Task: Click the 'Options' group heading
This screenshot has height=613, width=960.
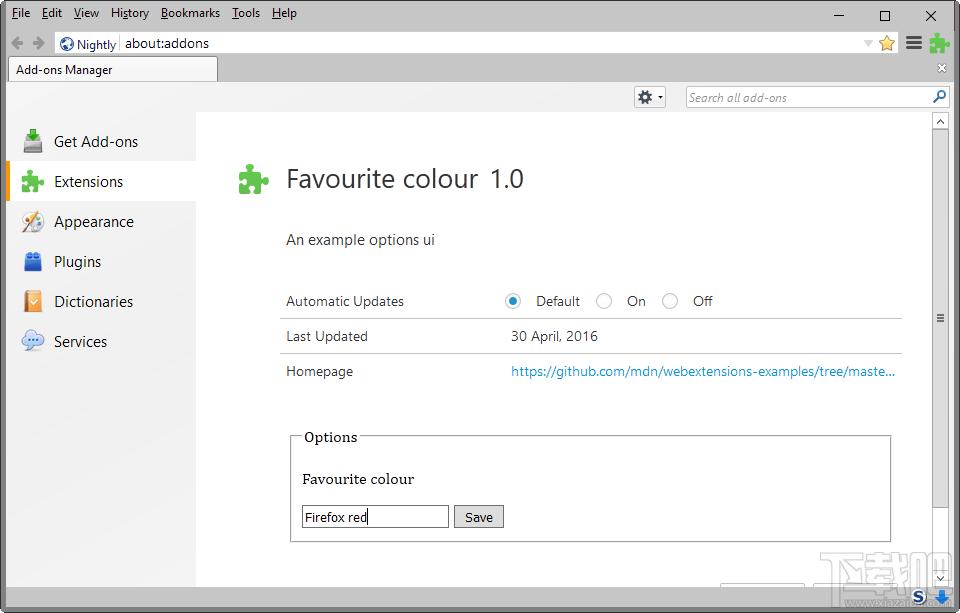Action: (331, 437)
